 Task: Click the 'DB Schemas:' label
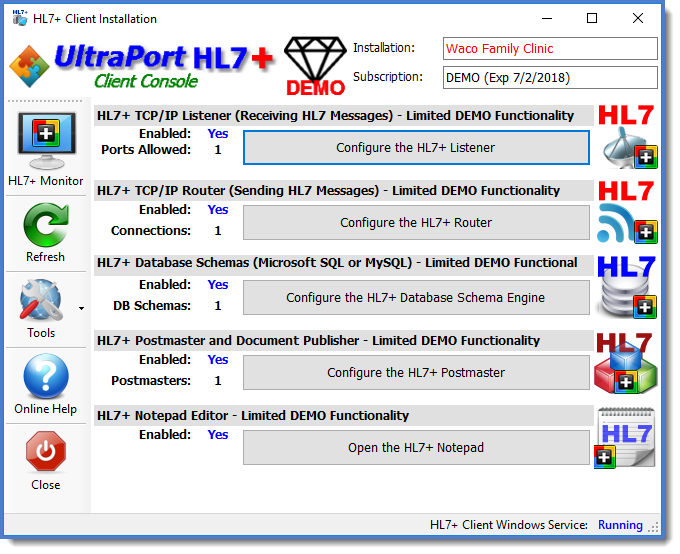pyautogui.click(x=152, y=306)
